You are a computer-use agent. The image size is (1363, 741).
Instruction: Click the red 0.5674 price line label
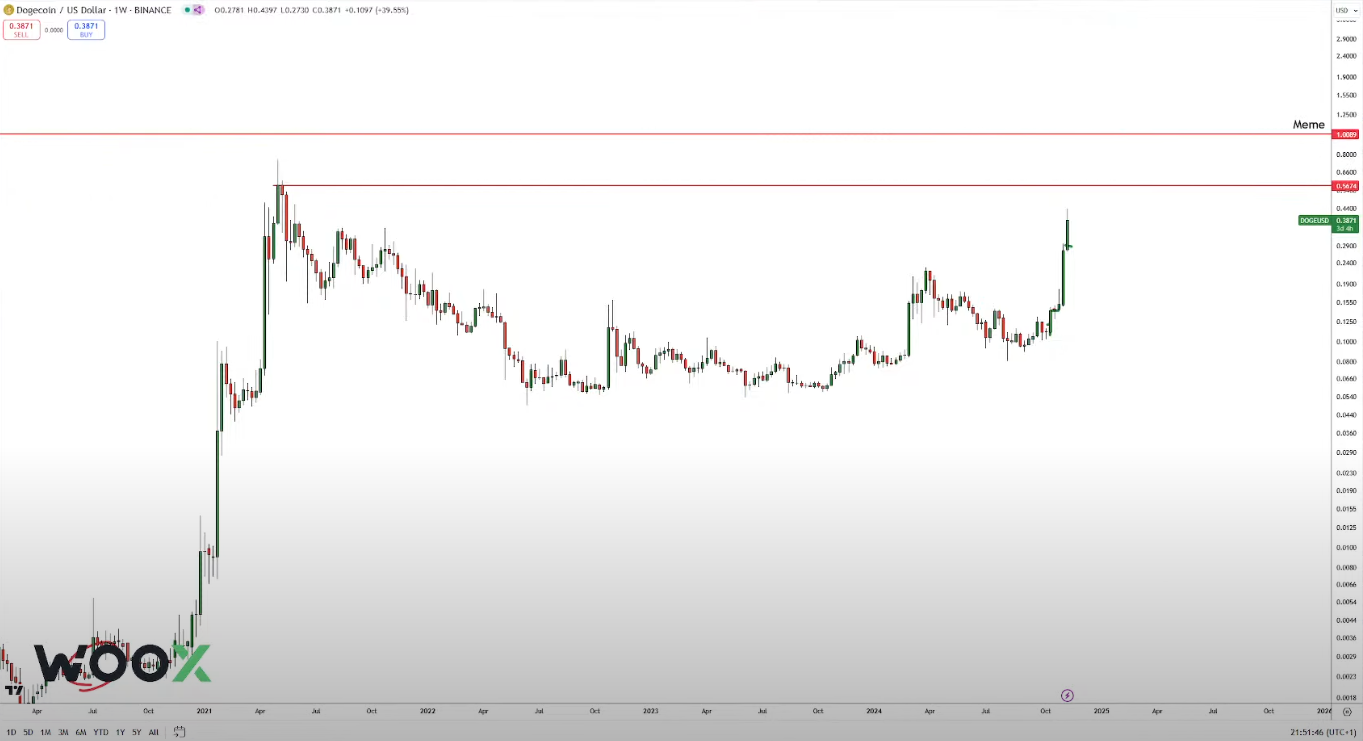[x=1346, y=186]
